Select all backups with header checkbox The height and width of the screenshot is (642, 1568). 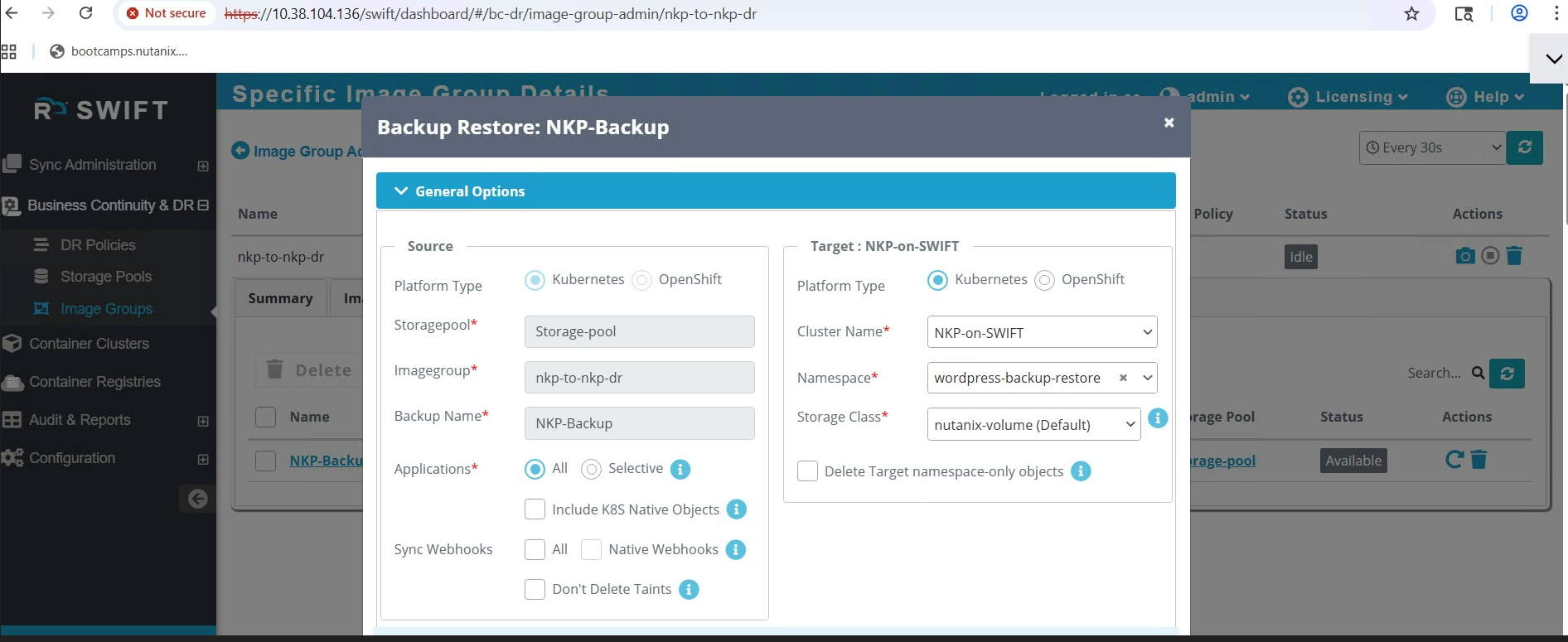[x=265, y=417]
